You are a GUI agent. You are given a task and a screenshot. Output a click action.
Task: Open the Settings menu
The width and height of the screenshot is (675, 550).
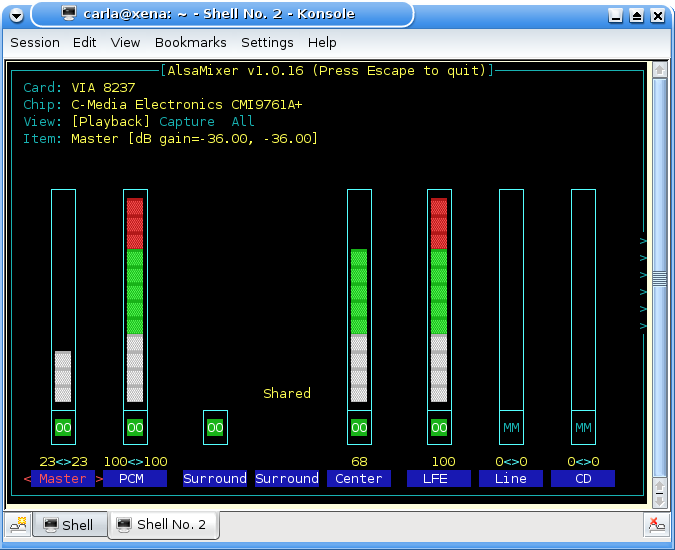coord(267,43)
